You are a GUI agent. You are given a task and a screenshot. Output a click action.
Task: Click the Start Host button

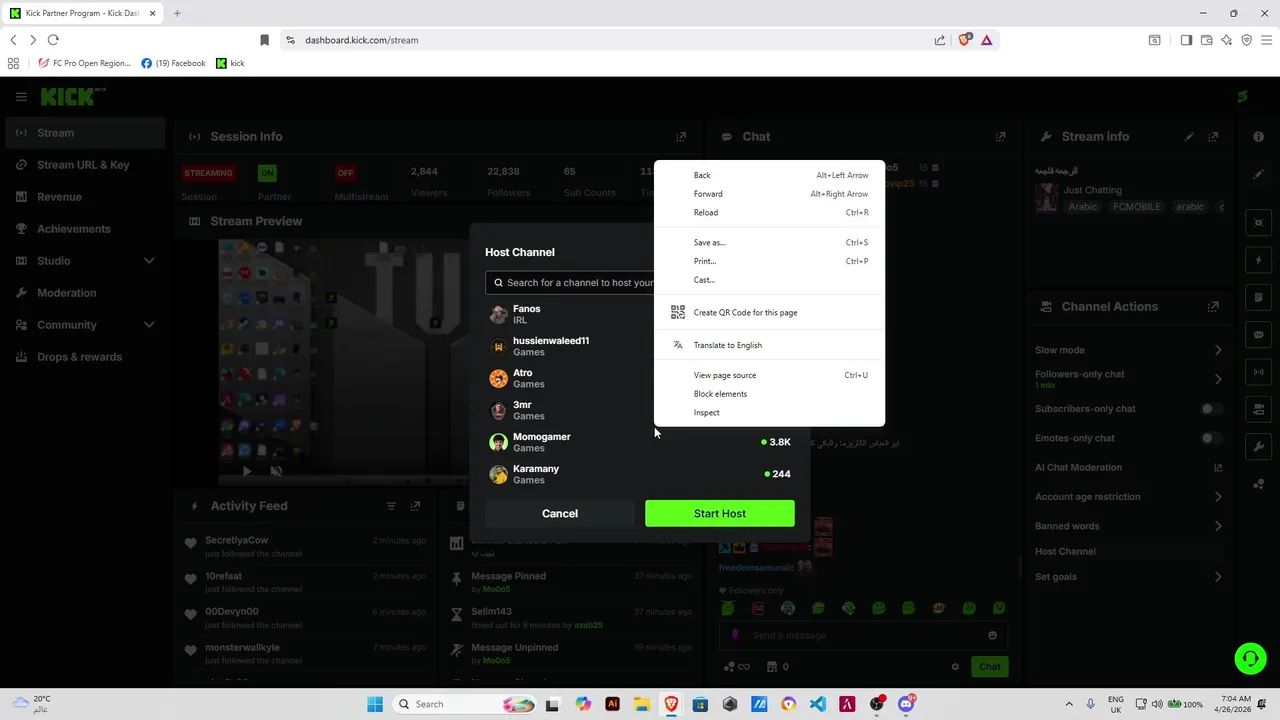pos(720,514)
